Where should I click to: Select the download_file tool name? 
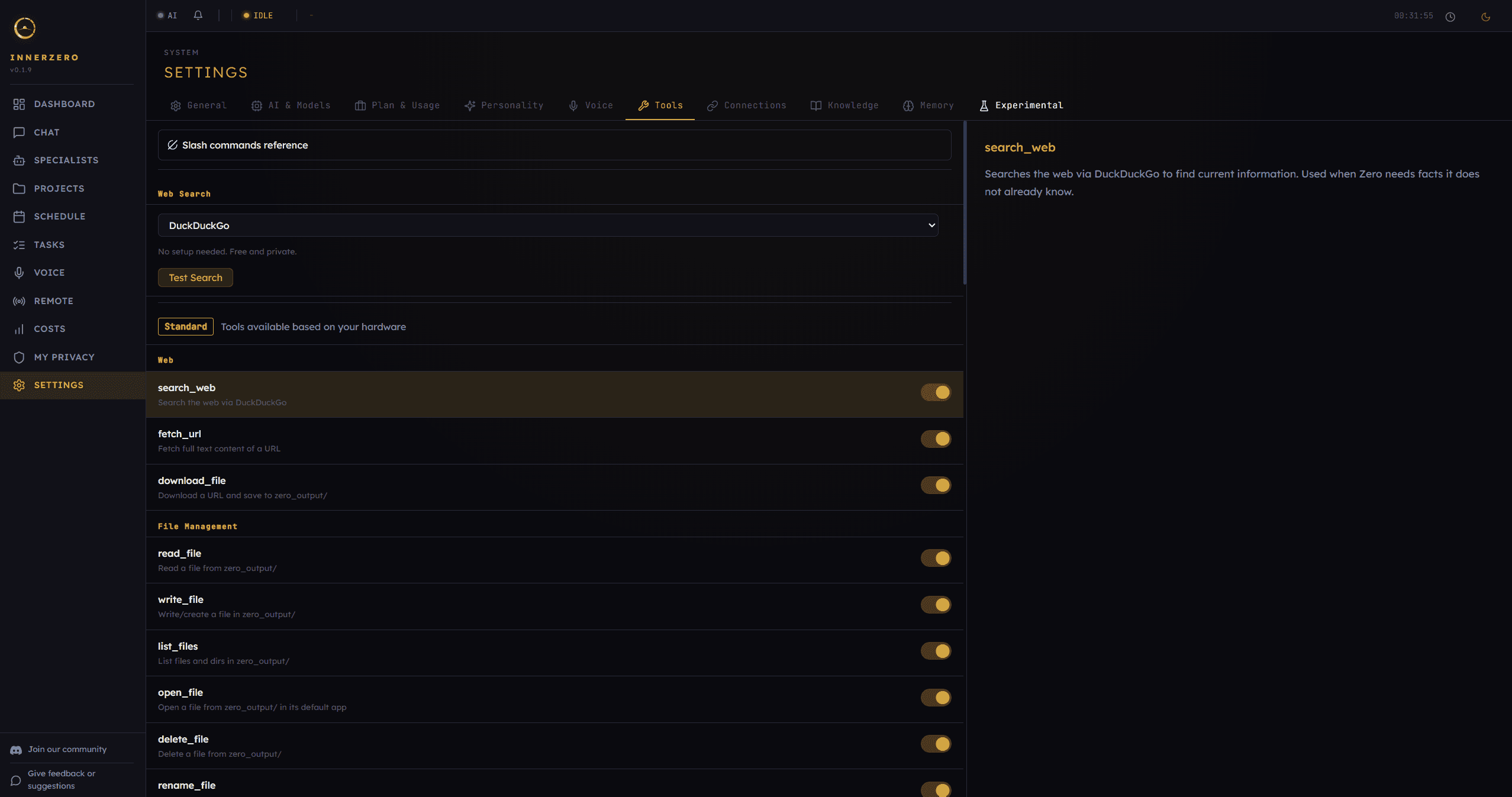click(192, 480)
